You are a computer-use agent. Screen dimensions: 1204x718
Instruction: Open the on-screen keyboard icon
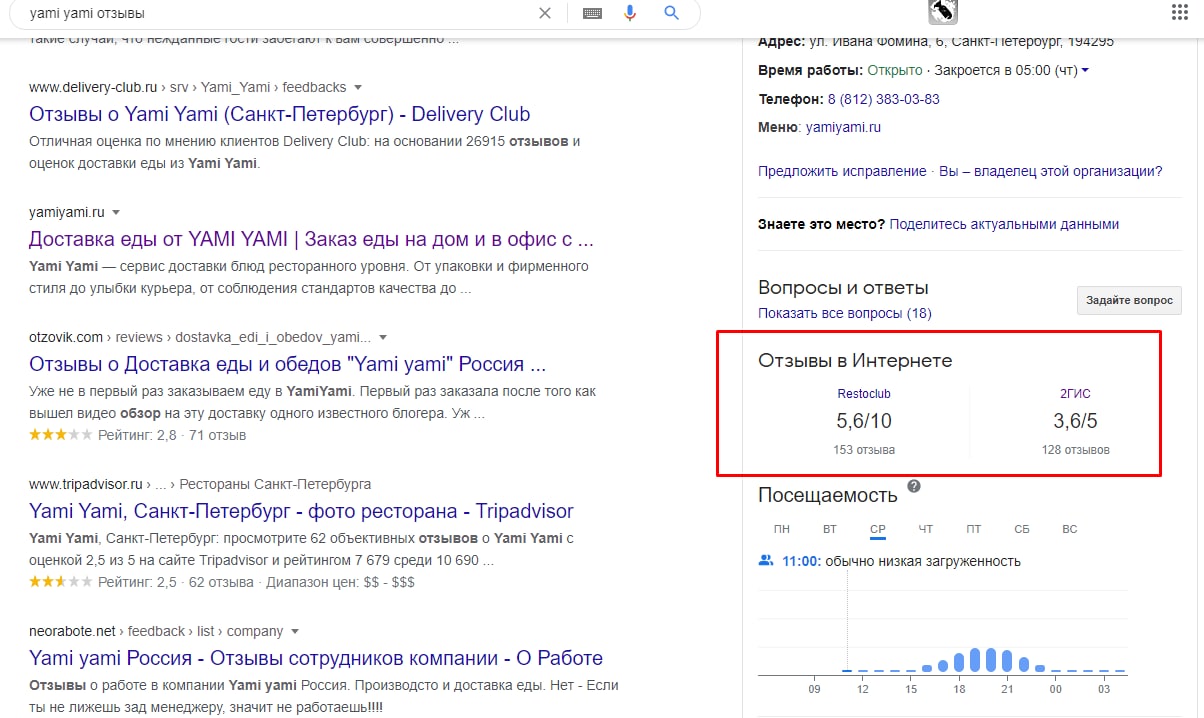tap(592, 13)
